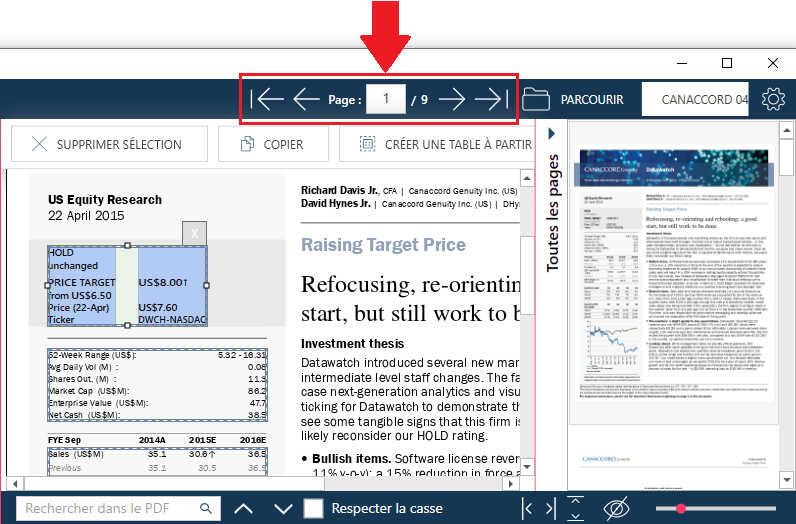Open settings gear icon
796x524 pixels.
pos(773,99)
